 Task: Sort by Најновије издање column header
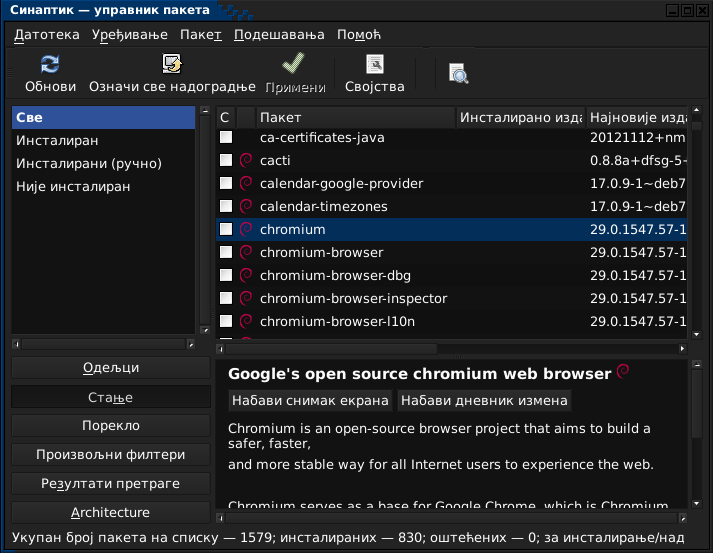tap(637, 117)
